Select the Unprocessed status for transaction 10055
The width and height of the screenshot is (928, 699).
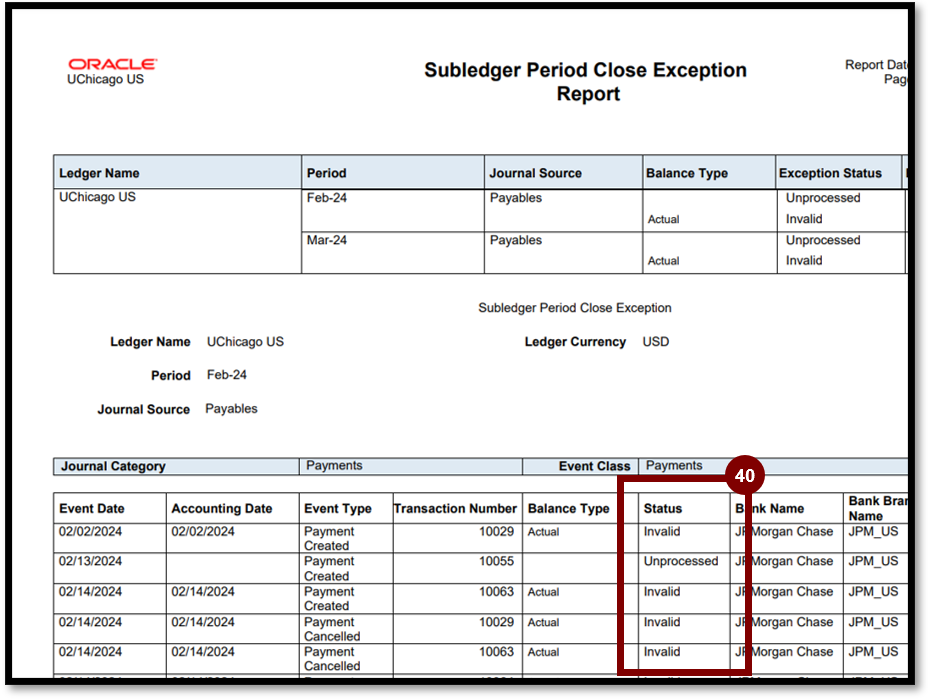click(680, 561)
